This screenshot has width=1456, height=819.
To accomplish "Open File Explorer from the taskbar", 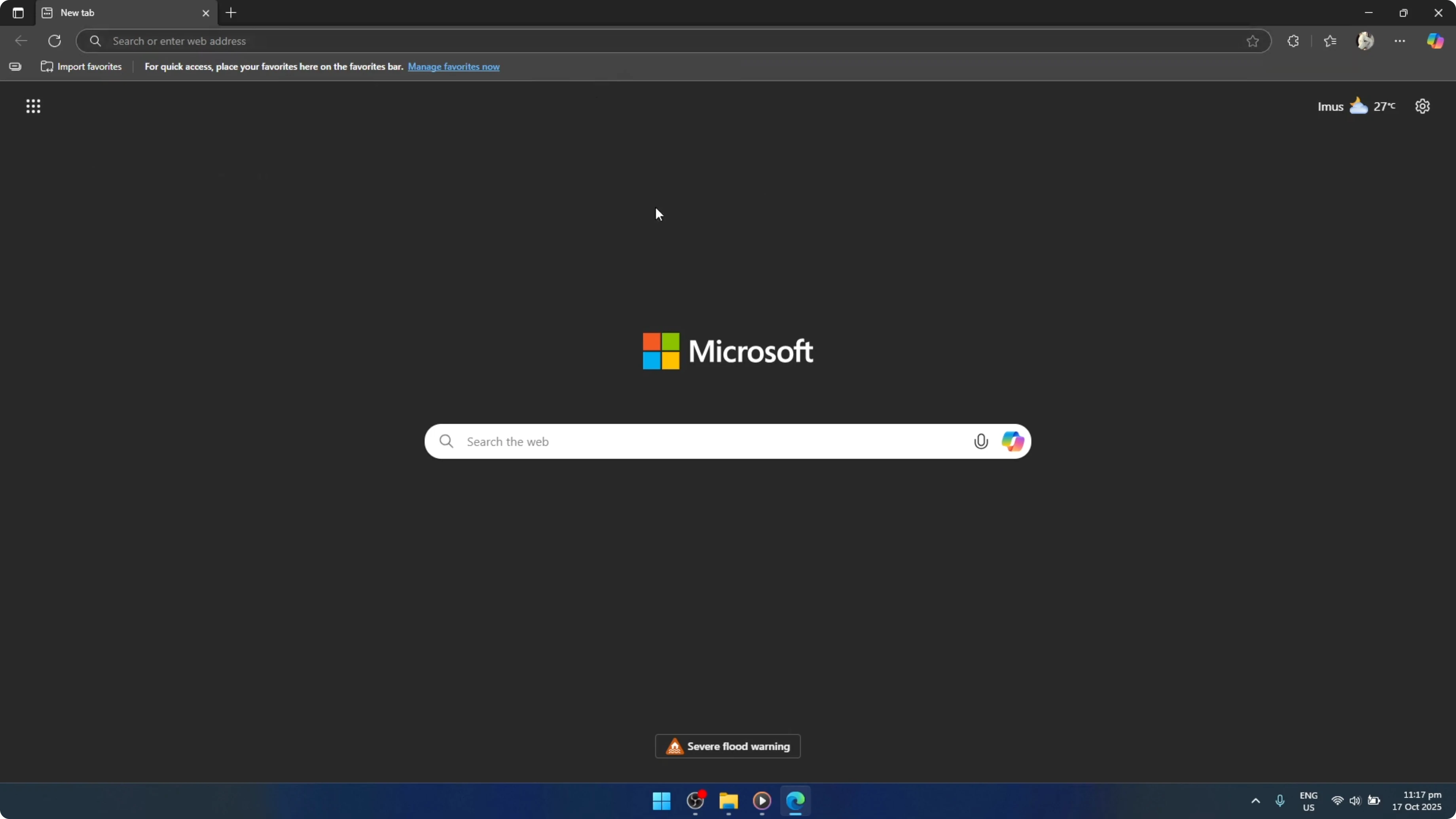I will pos(728,802).
